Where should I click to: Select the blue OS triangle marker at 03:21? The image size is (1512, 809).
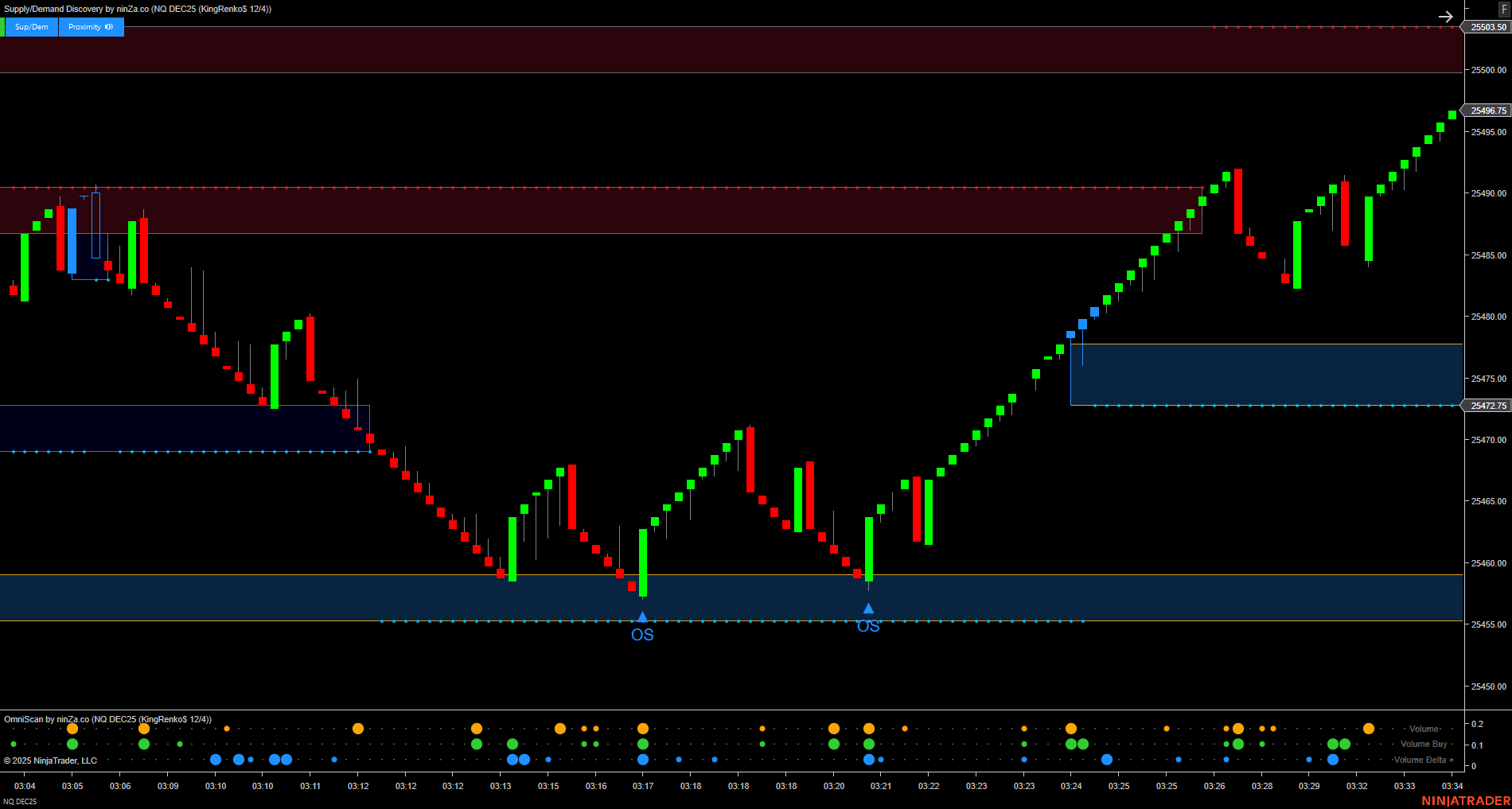point(868,607)
